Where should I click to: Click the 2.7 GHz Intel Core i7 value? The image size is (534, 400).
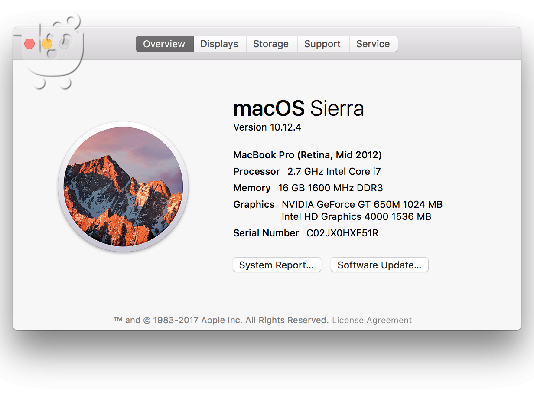[x=334, y=171]
